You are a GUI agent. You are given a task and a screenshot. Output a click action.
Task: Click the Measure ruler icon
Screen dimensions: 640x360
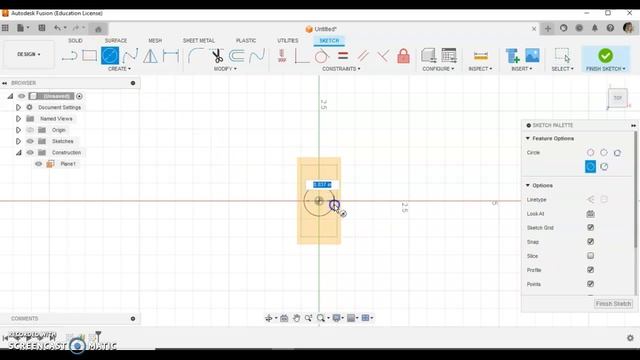[480, 56]
